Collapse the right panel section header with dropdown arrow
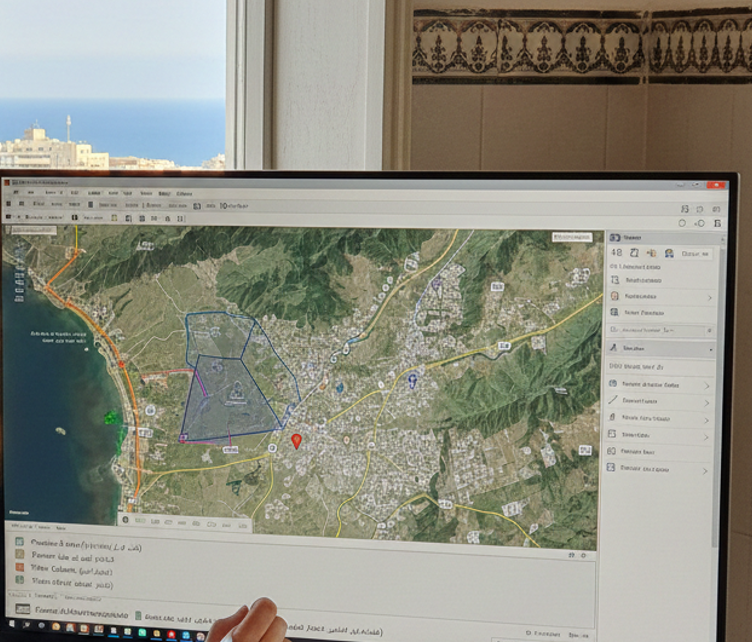The width and height of the screenshot is (752, 642). tap(710, 349)
